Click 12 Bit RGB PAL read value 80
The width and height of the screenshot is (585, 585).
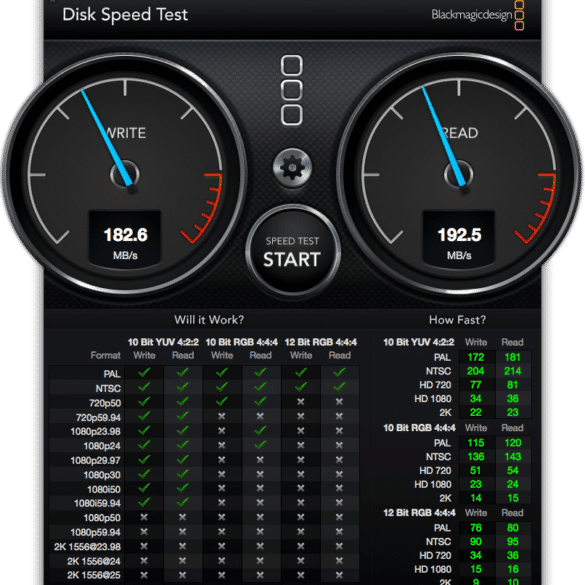pos(513,528)
